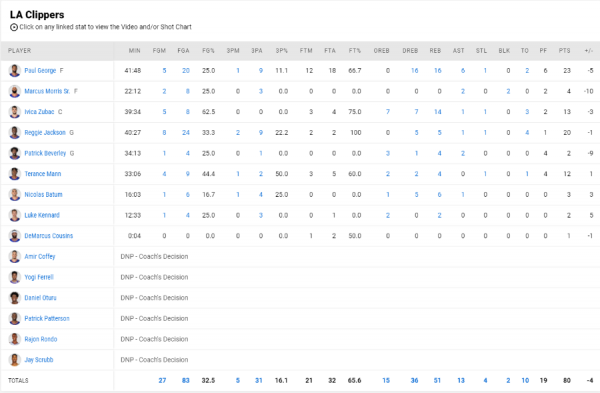This screenshot has width=600, height=393.
Task: Open Luke Kennard's player page
Action: [x=42, y=215]
